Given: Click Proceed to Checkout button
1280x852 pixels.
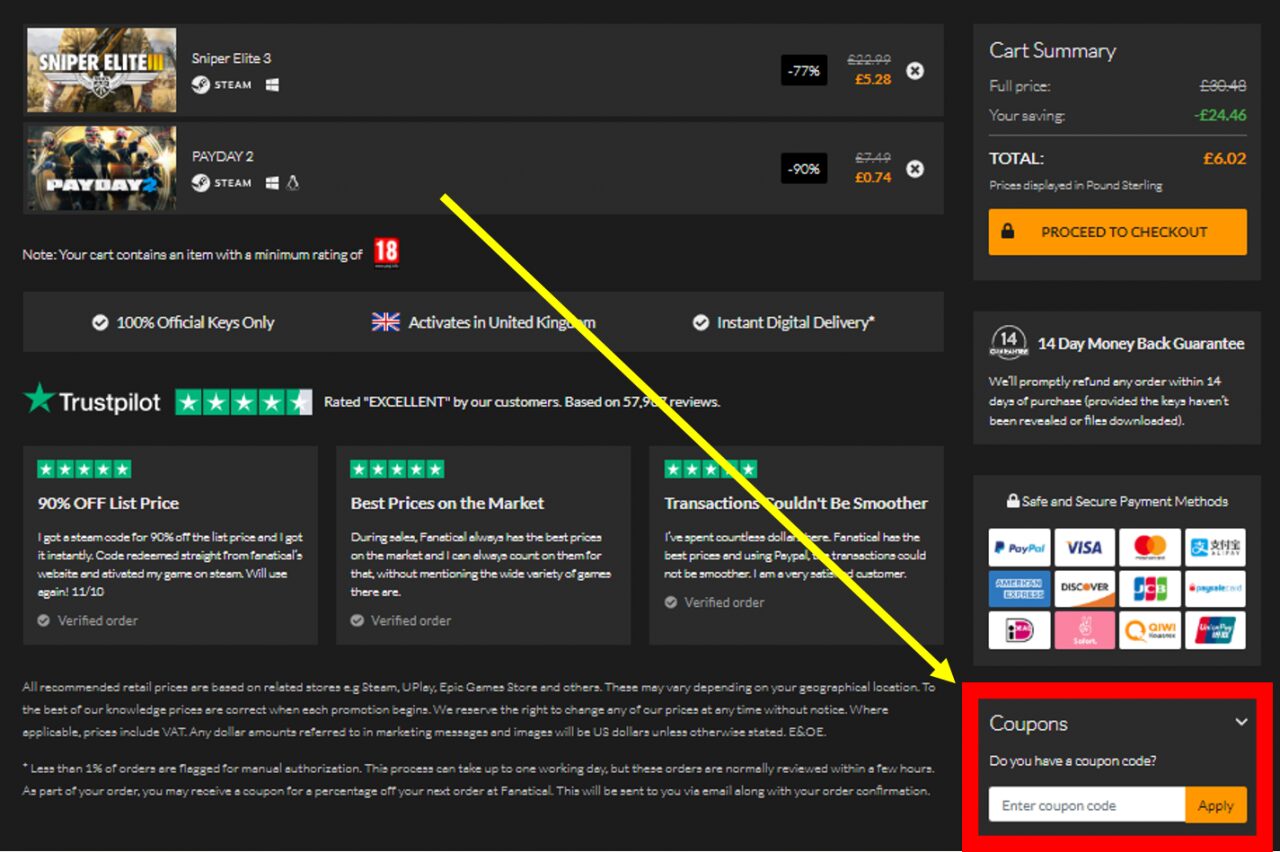Looking at the screenshot, I should tap(1118, 232).
